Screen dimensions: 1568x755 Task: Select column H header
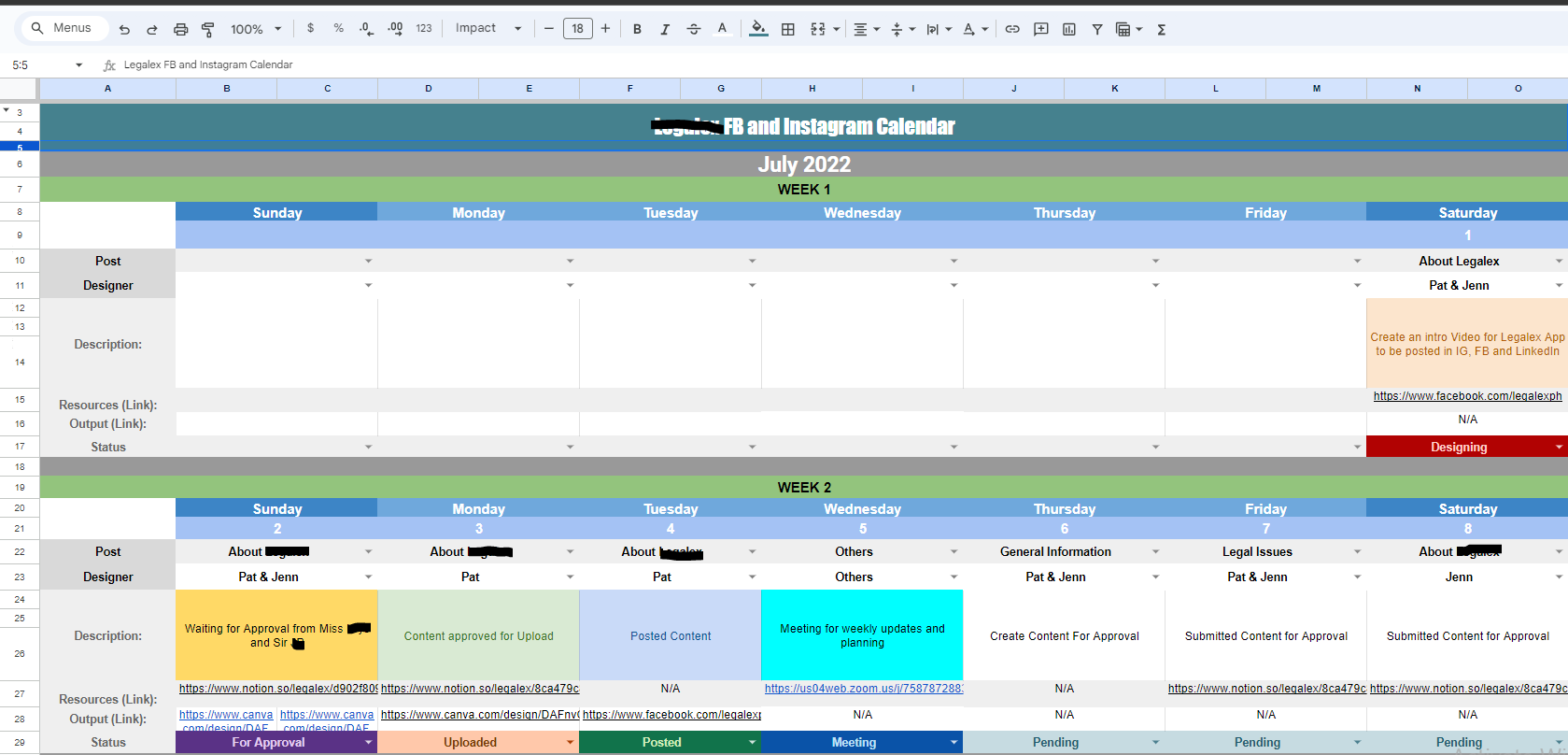(x=812, y=88)
